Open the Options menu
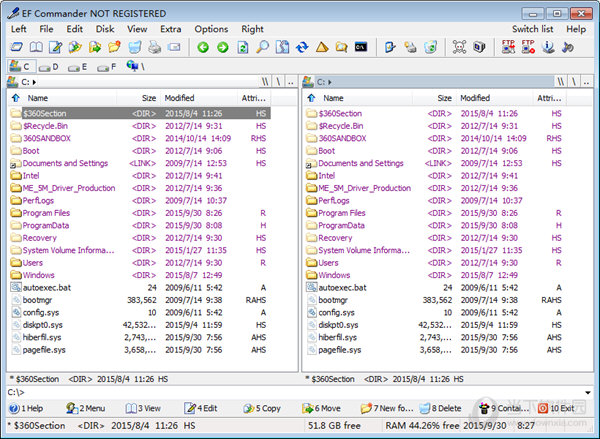The height and width of the screenshot is (439, 600). click(211, 29)
